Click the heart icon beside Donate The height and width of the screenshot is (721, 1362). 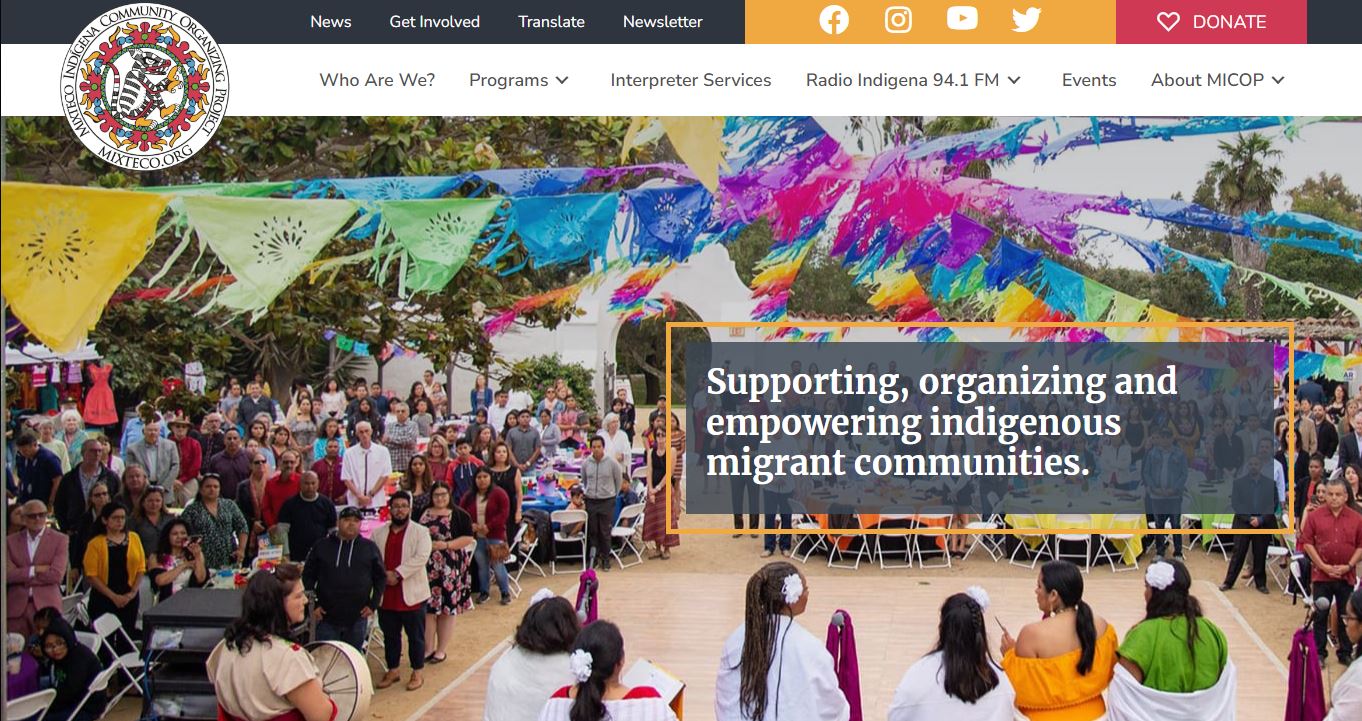[1168, 22]
